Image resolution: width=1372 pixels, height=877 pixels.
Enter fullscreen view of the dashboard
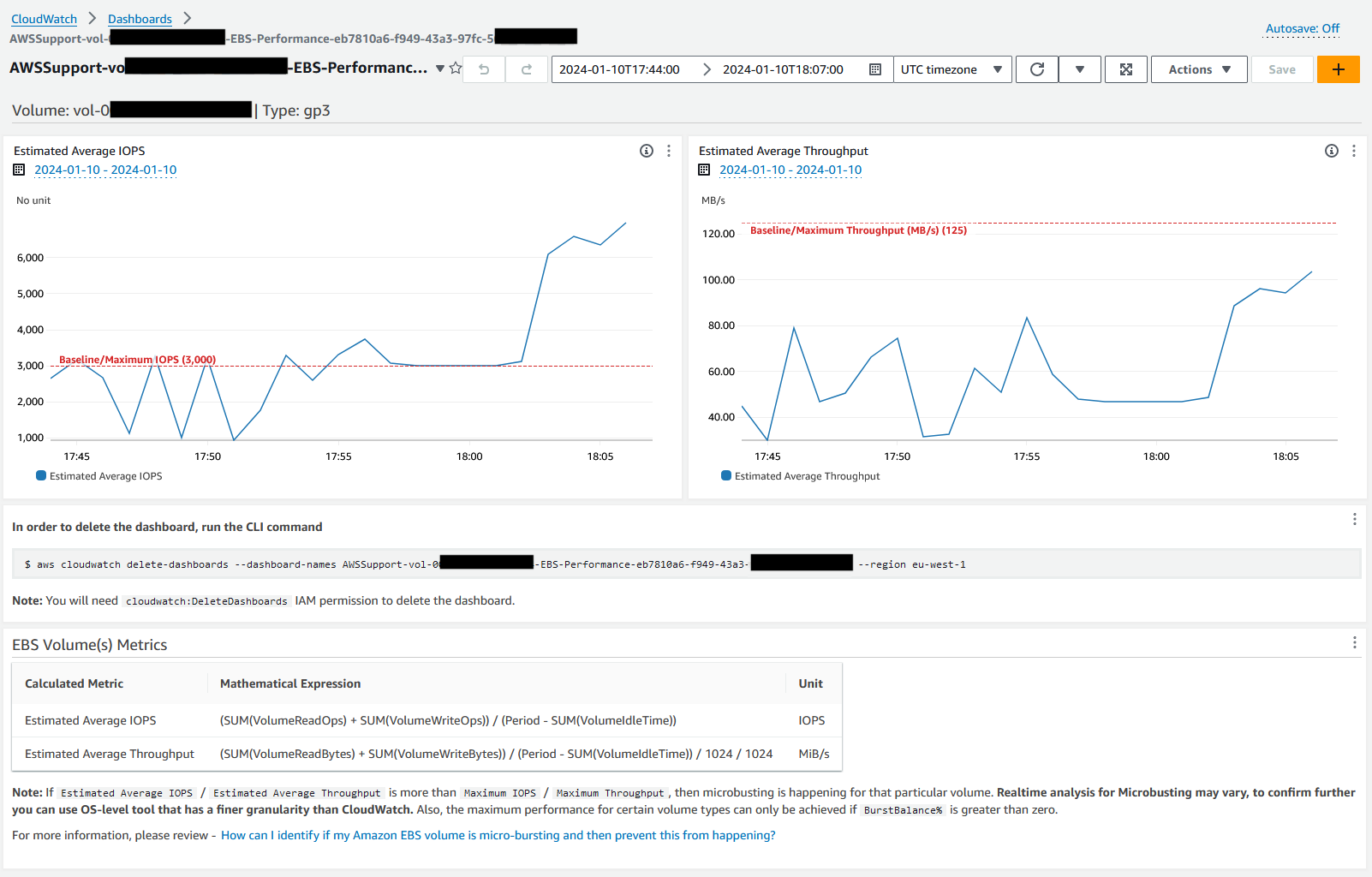[1125, 69]
